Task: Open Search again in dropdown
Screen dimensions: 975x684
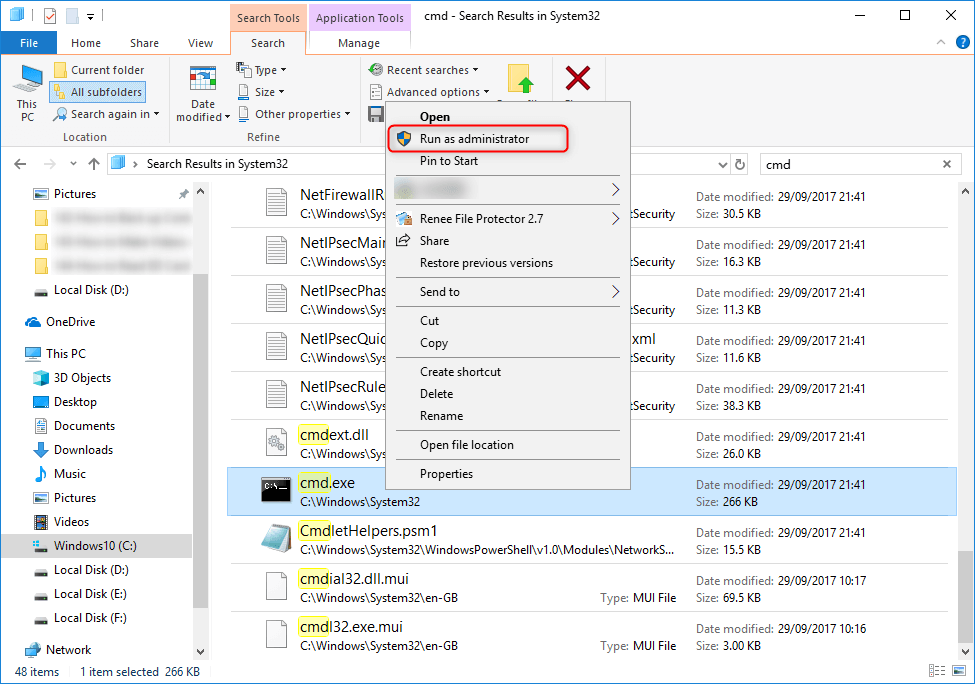Action: pyautogui.click(x=106, y=114)
